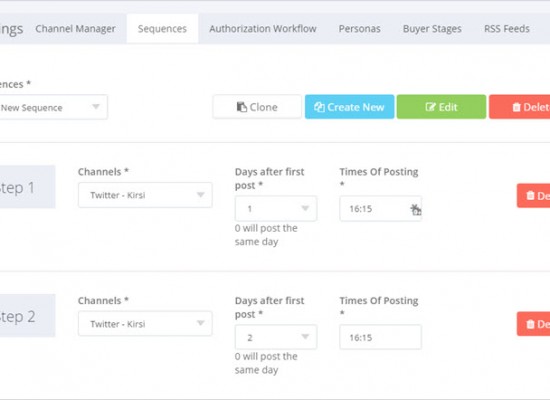Open the RSS Feeds tab
The image size is (550, 400).
point(507,29)
